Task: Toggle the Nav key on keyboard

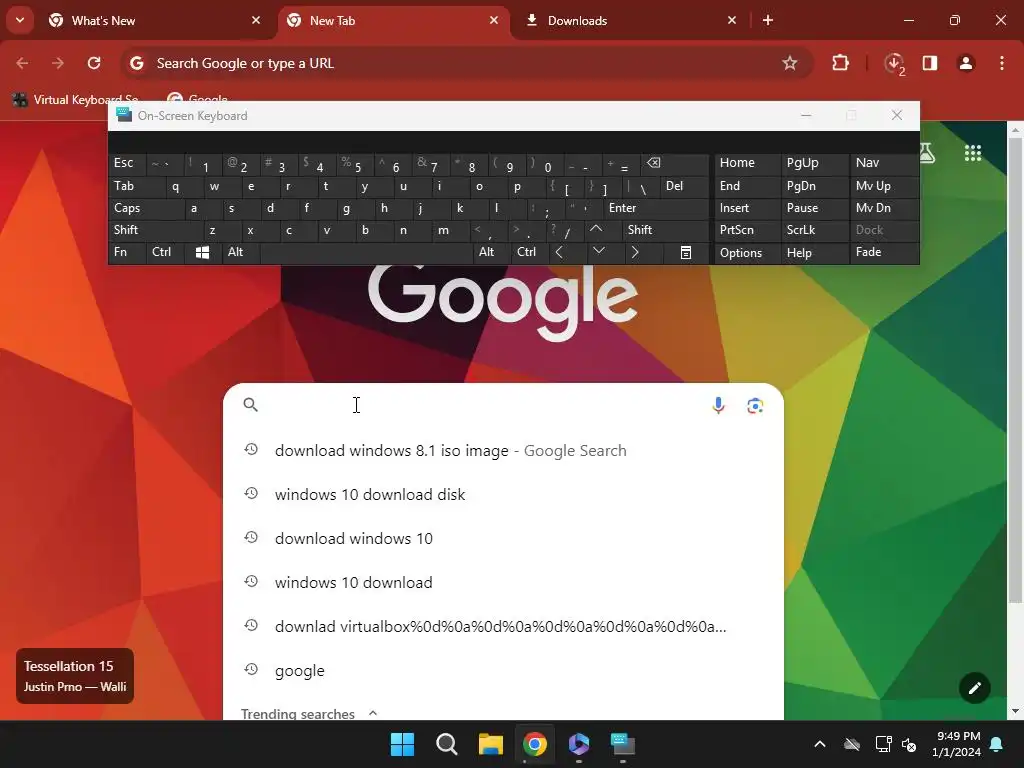Action: click(884, 163)
